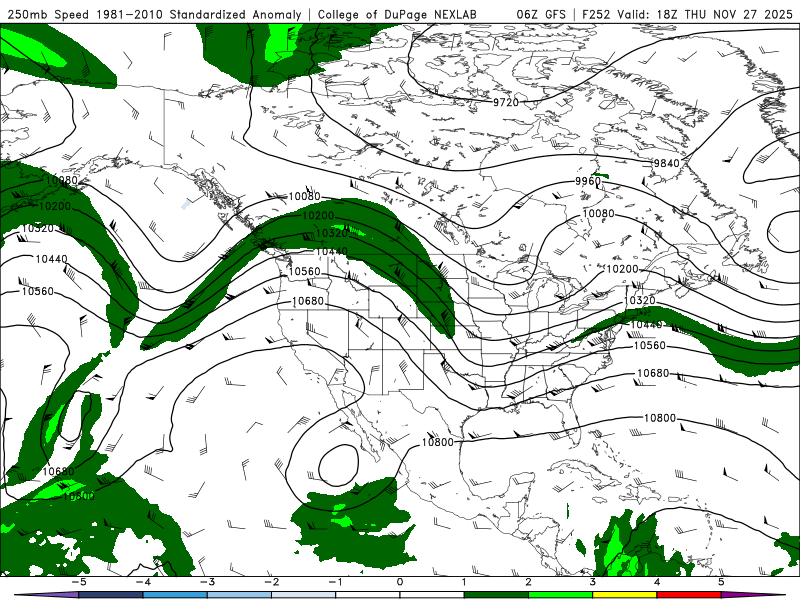Click the yellow 3 to 4 colorbar segment
This screenshot has height=600, width=800.
(x=624, y=595)
